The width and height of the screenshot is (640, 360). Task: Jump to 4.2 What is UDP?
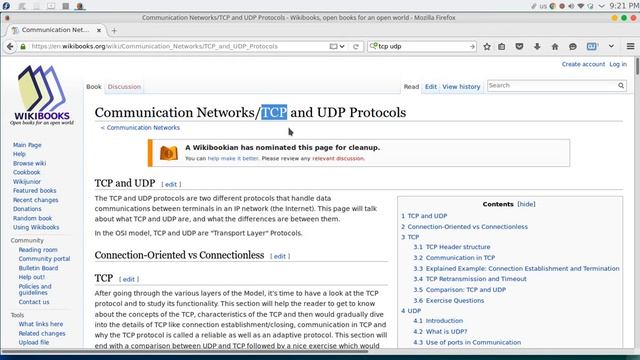[x=440, y=331]
